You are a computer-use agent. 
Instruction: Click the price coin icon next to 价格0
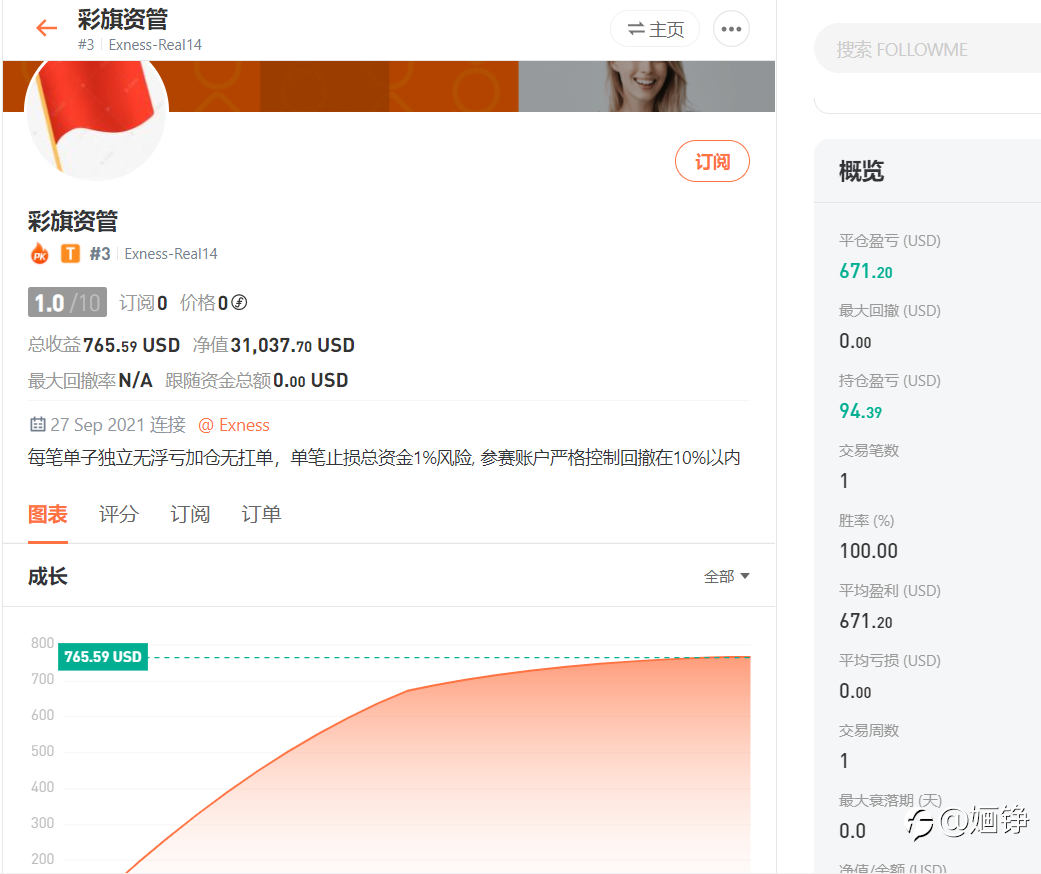(239, 303)
